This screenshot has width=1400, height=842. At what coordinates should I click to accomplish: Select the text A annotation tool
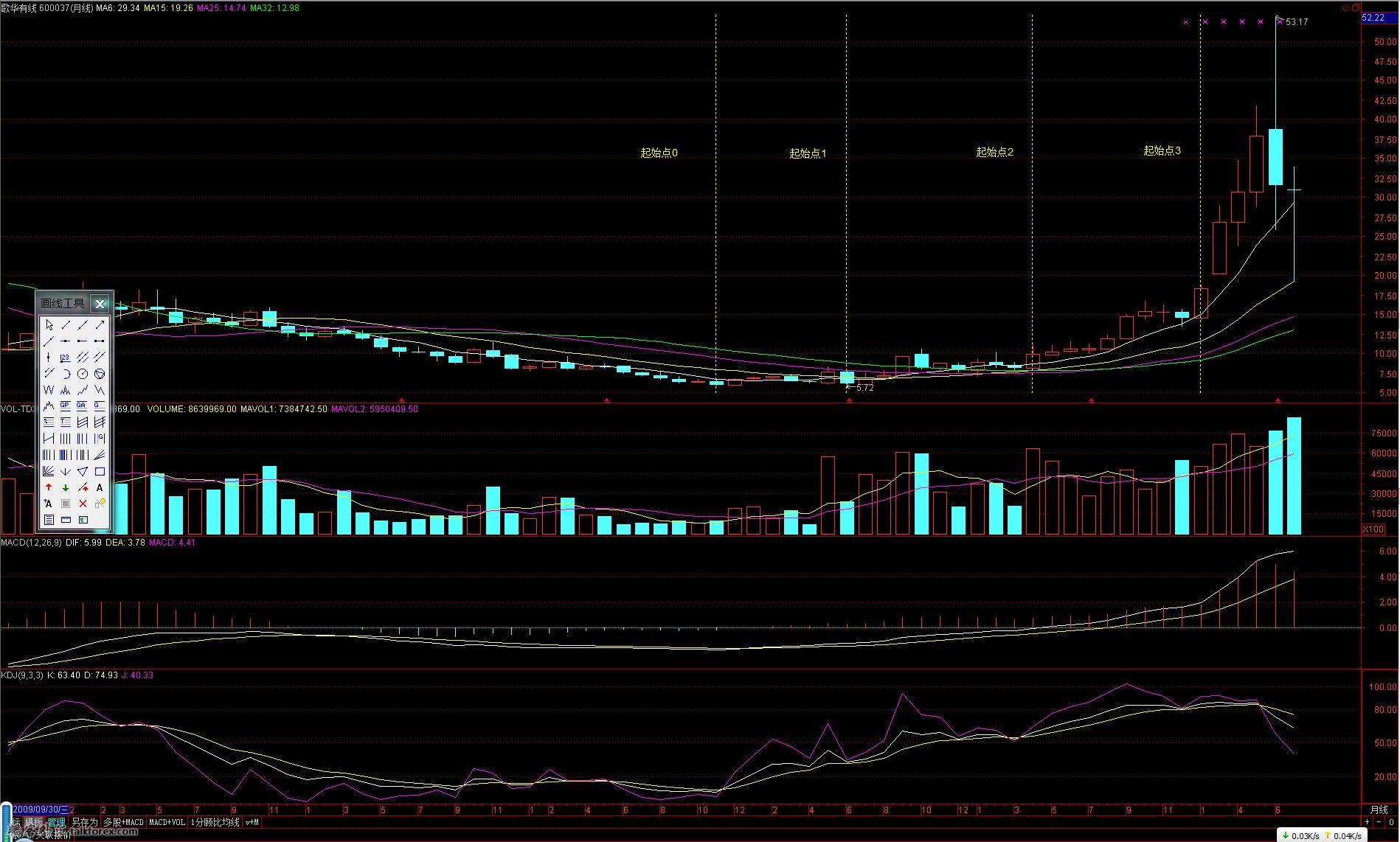(x=100, y=487)
